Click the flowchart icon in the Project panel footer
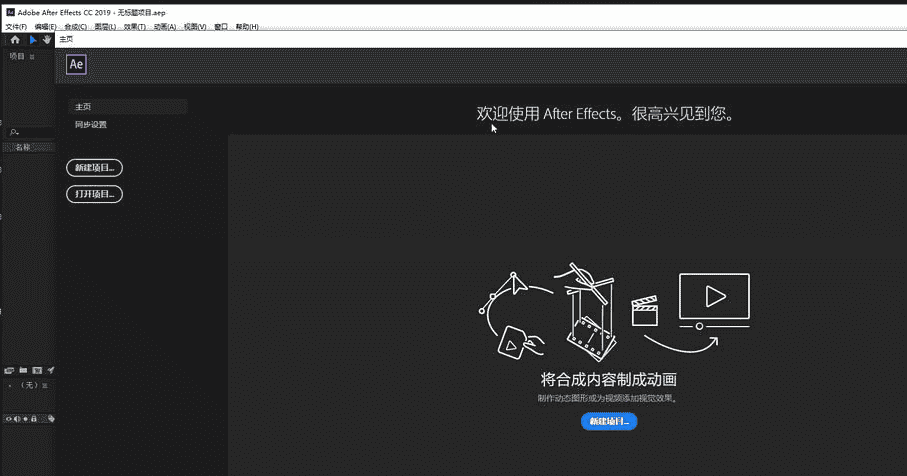The height and width of the screenshot is (476, 907). click(x=50, y=370)
